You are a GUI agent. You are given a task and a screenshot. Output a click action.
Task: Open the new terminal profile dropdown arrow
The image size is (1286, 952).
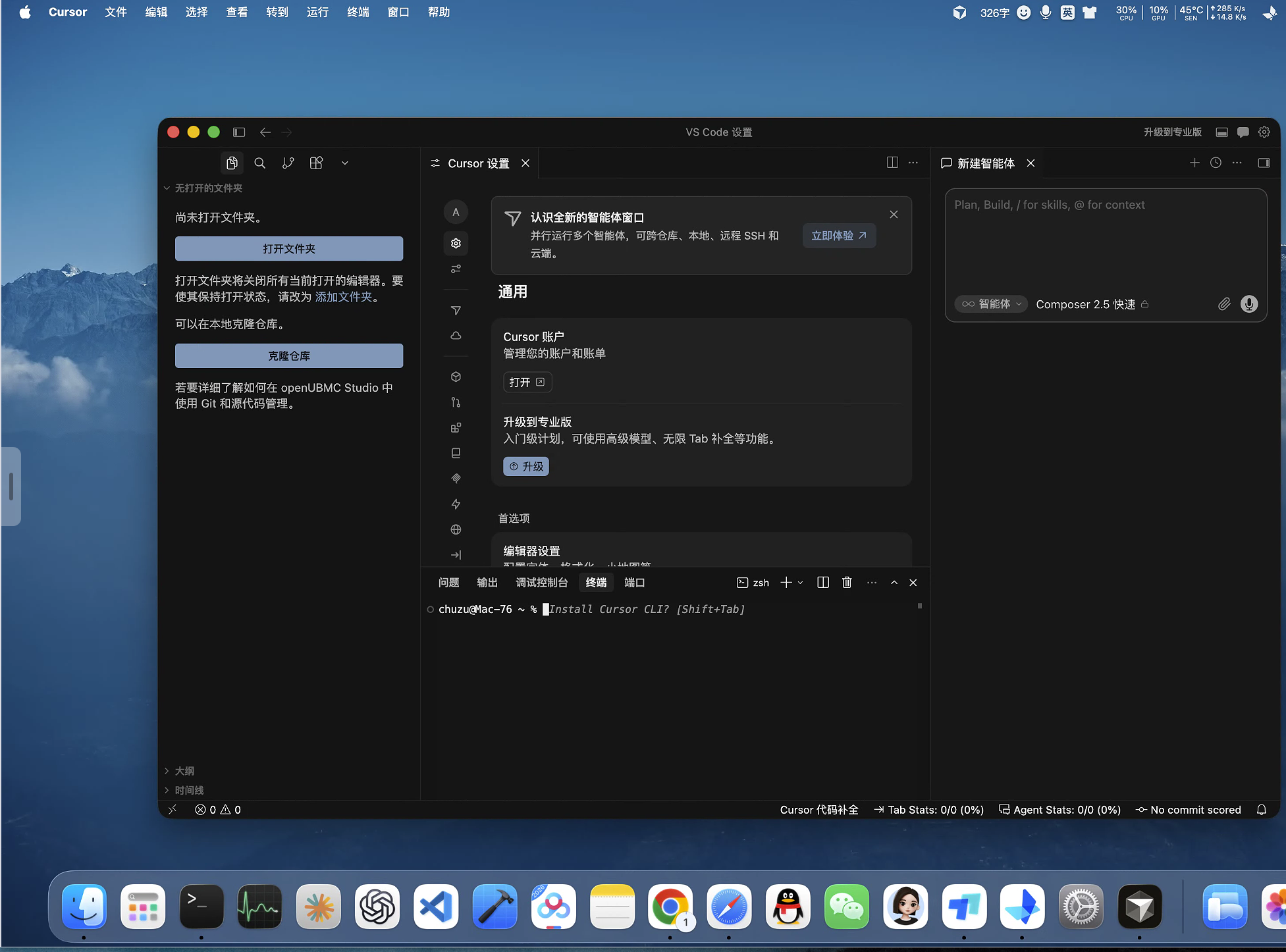pyautogui.click(x=801, y=583)
